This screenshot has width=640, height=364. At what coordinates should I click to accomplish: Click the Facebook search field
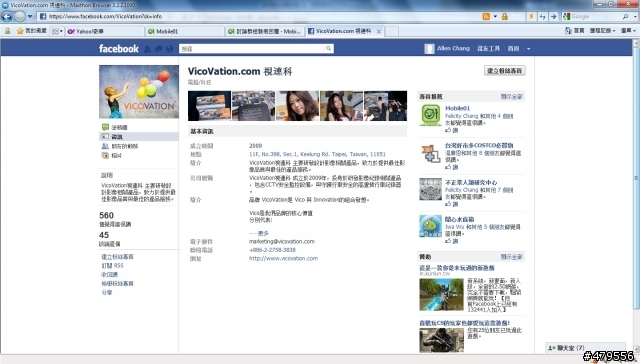coord(251,49)
